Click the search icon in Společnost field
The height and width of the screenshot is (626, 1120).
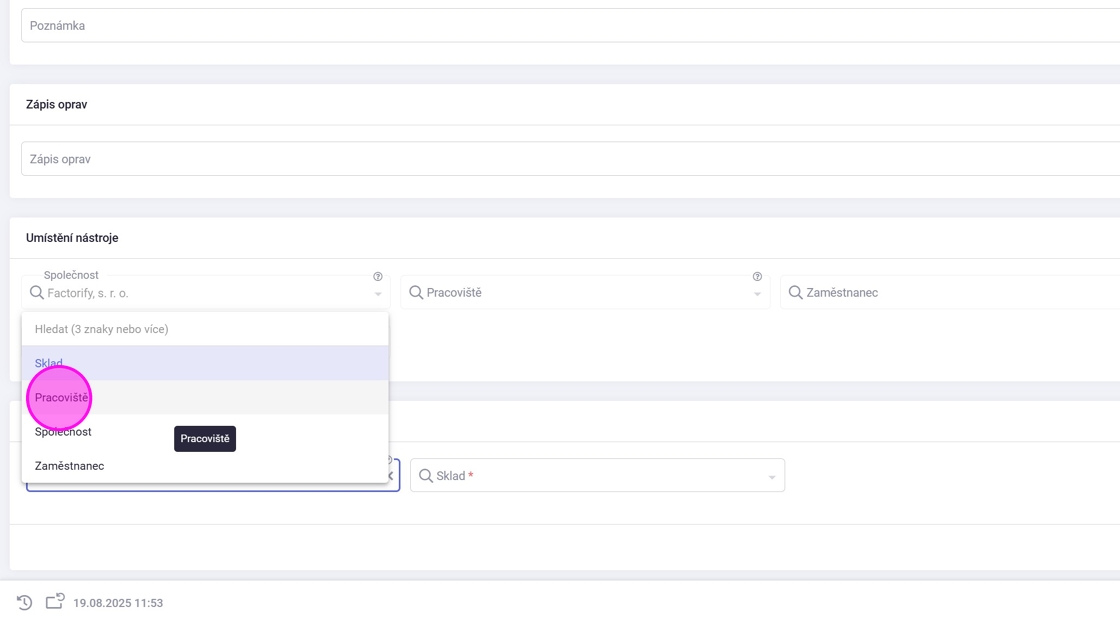coord(37,293)
